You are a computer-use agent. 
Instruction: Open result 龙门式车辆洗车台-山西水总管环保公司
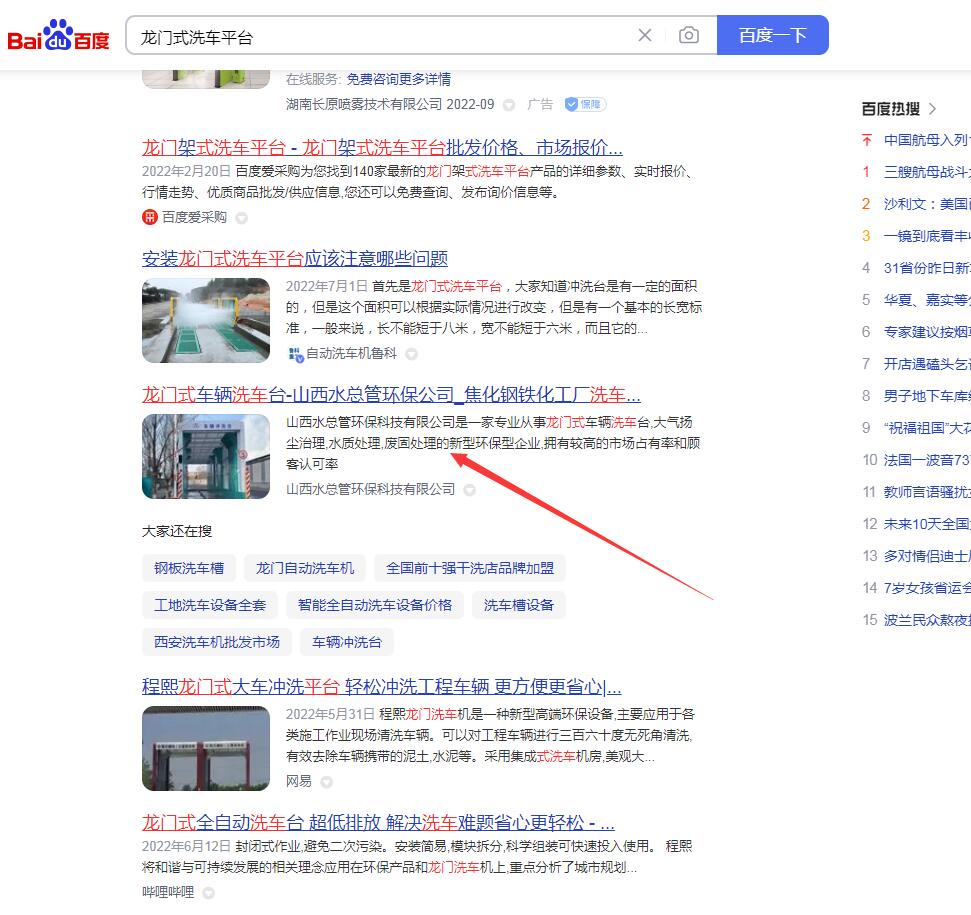[x=391, y=394]
